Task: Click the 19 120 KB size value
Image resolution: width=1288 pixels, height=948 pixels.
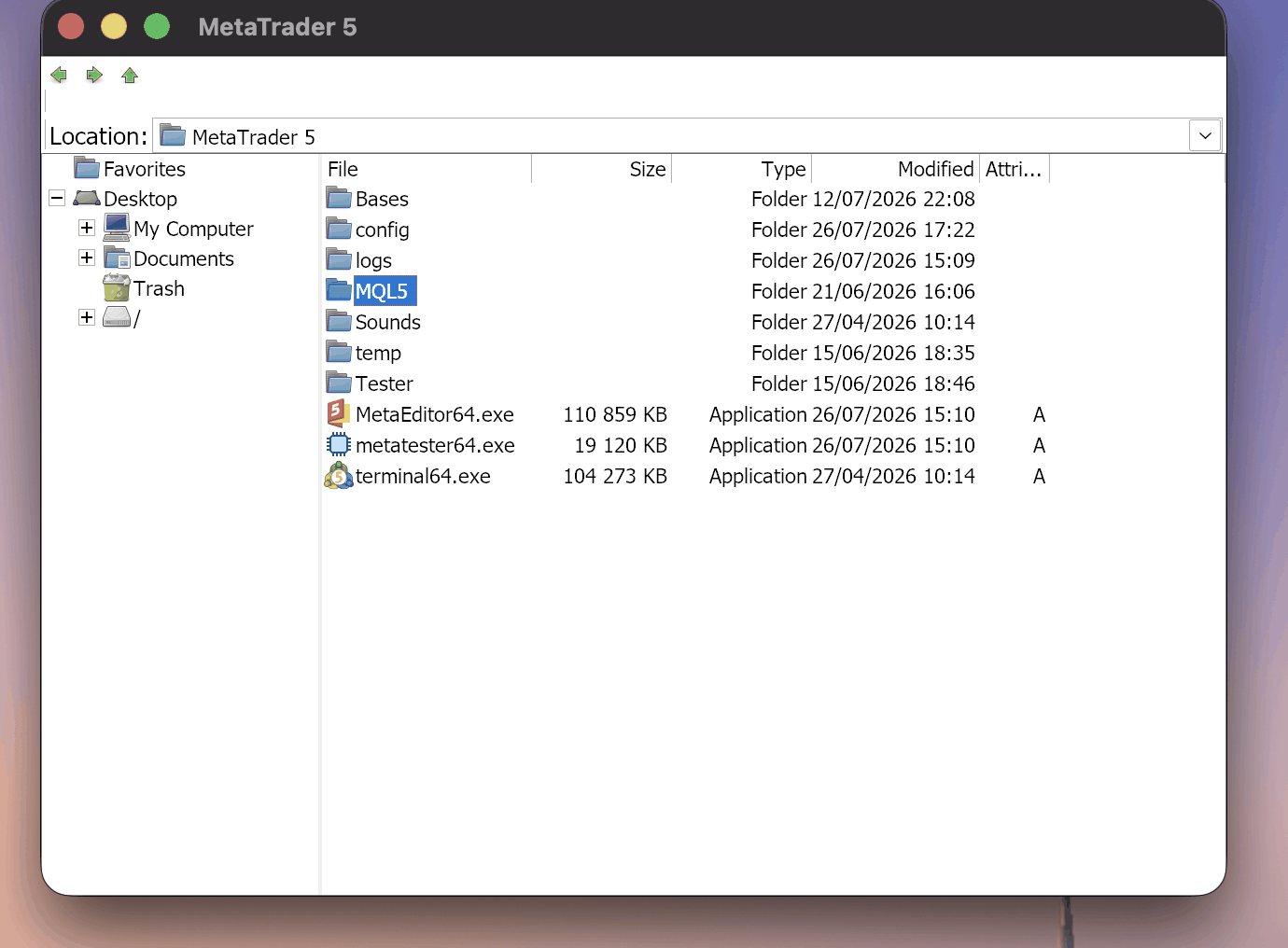Action: (621, 445)
